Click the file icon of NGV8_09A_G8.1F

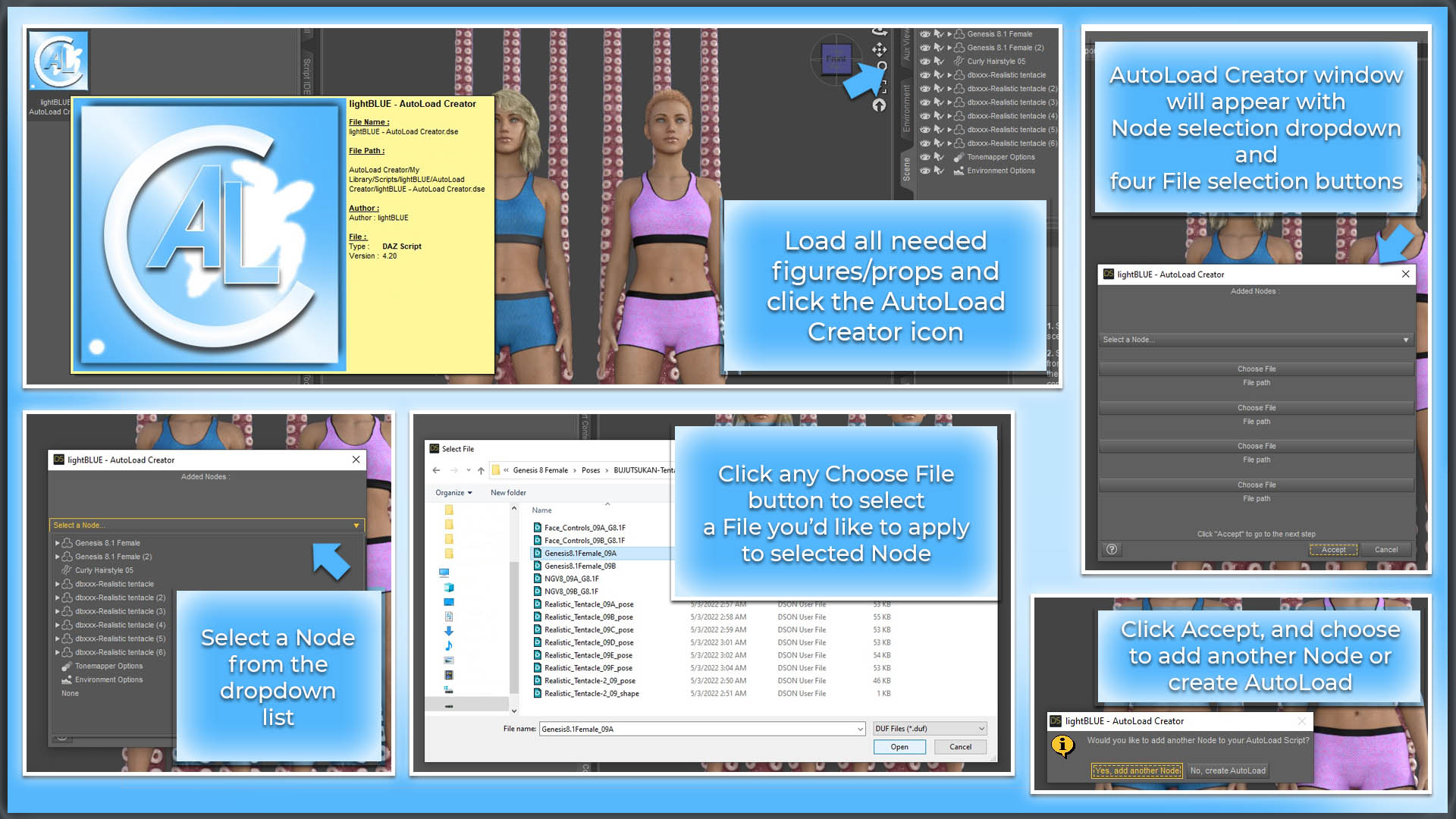(538, 579)
